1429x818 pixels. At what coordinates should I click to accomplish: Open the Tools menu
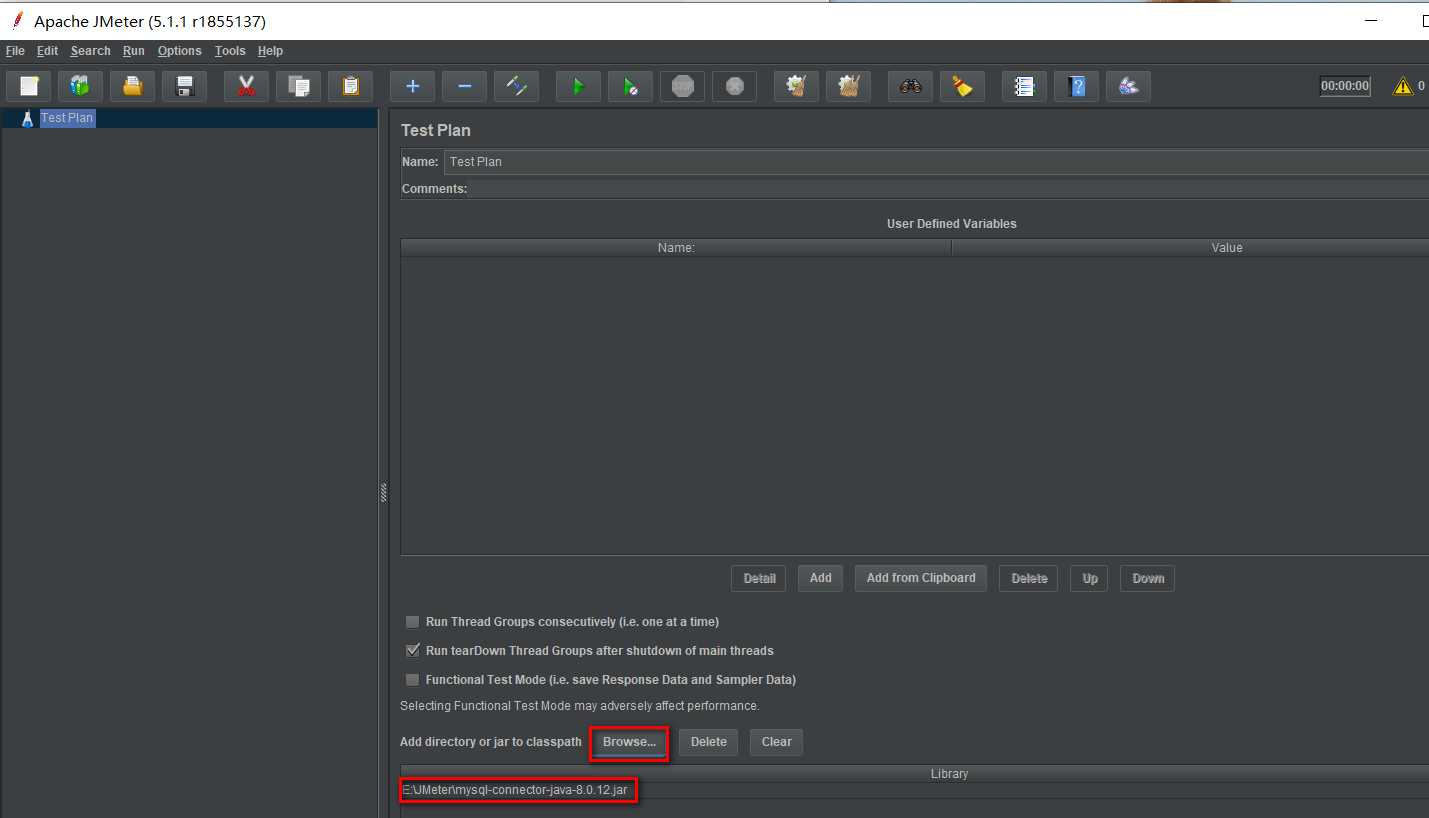[x=230, y=51]
